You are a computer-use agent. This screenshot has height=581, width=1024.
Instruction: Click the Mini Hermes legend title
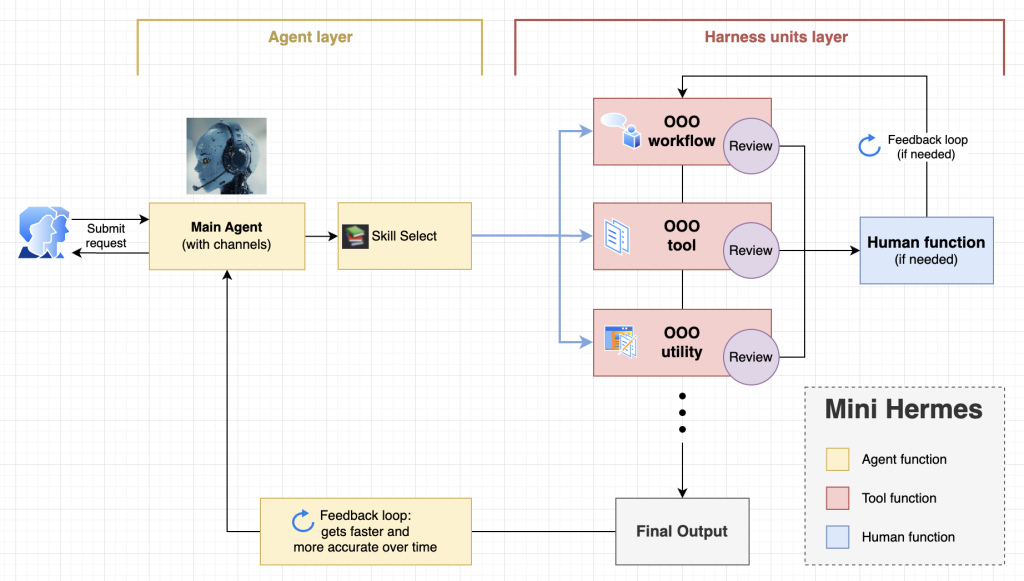coord(904,409)
